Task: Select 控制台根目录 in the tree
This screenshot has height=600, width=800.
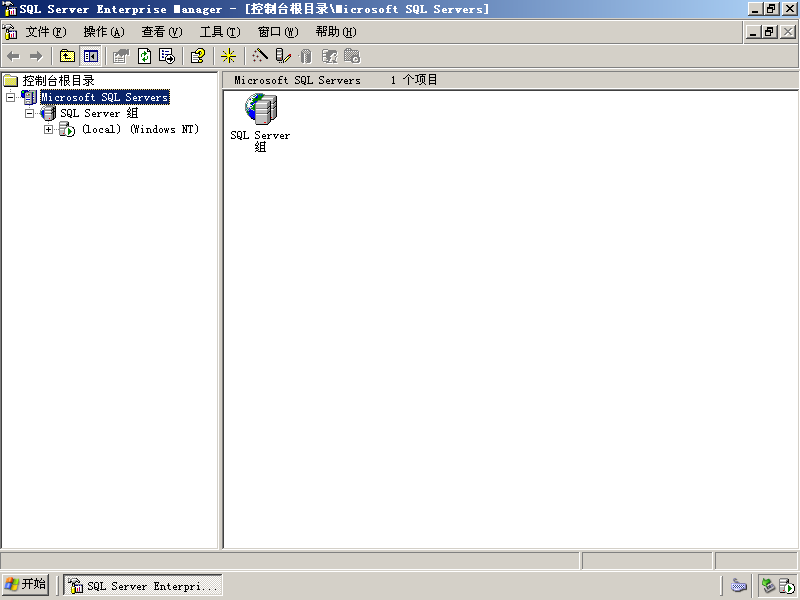Action: (x=58, y=81)
